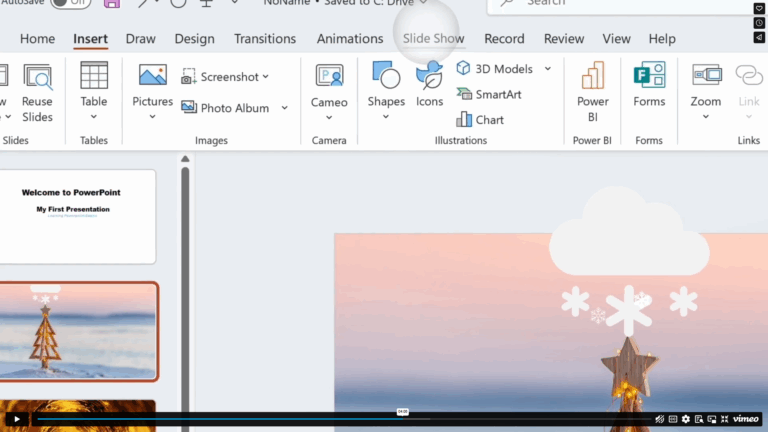Click the Shapes icon
The height and width of the screenshot is (432, 768).
[386, 75]
